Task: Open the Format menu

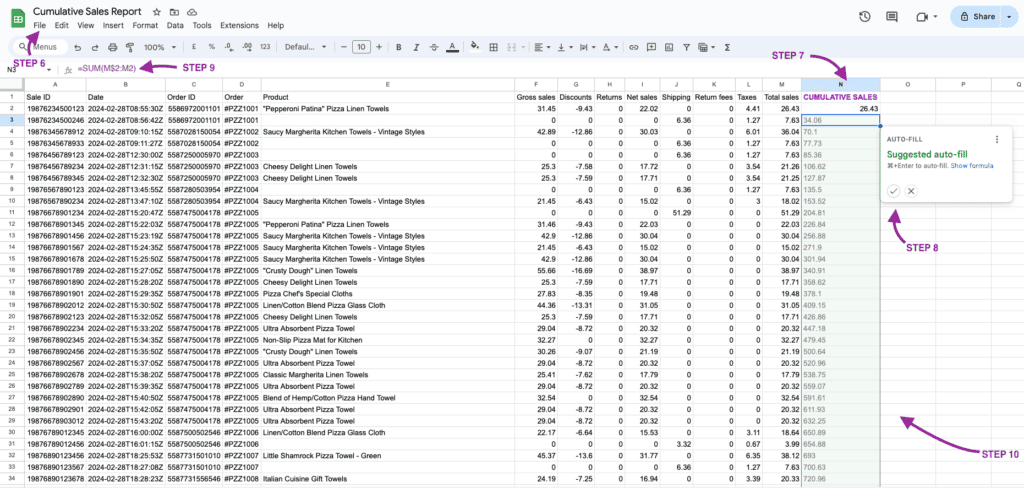Action: coord(145,25)
